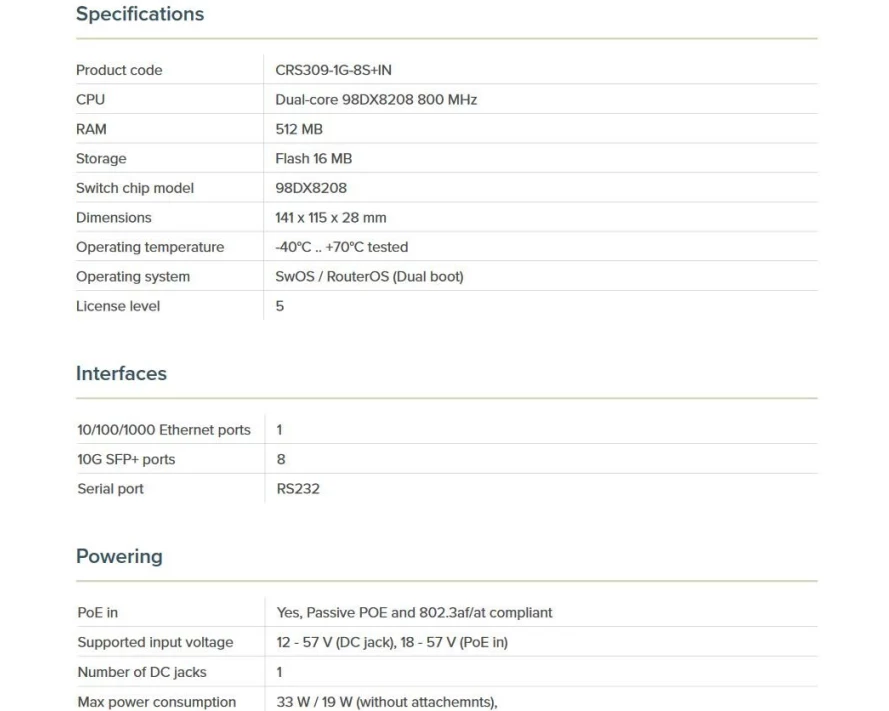Image resolution: width=889 pixels, height=711 pixels.
Task: Click the License level row label
Action: (118, 306)
